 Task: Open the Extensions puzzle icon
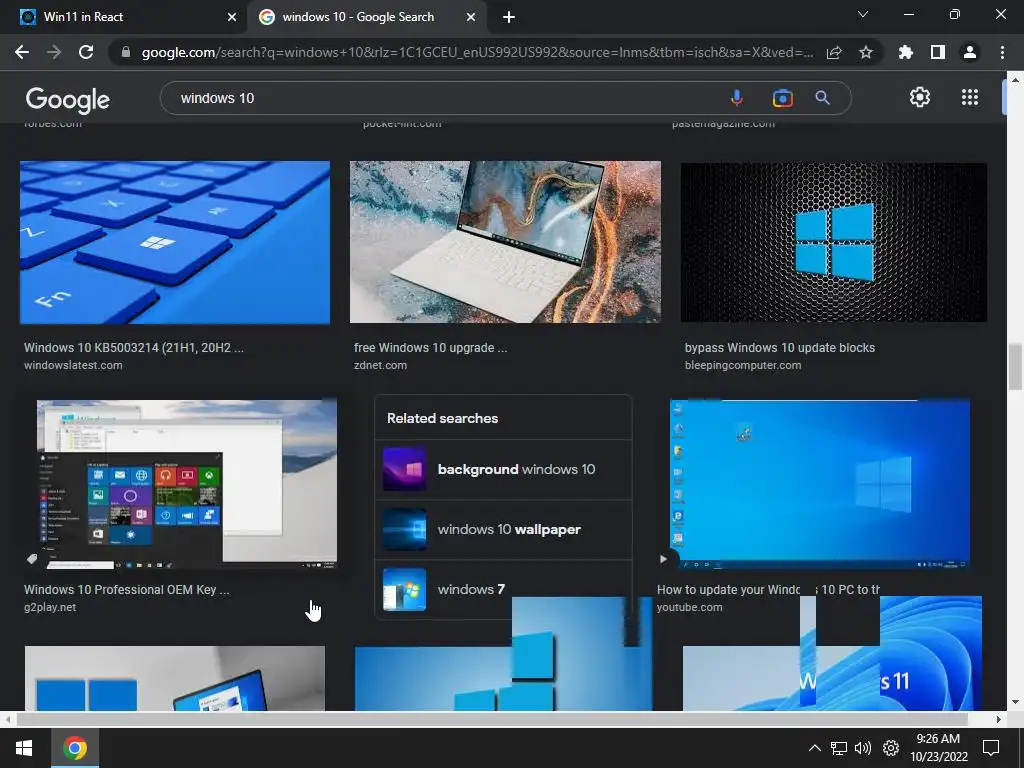click(905, 52)
